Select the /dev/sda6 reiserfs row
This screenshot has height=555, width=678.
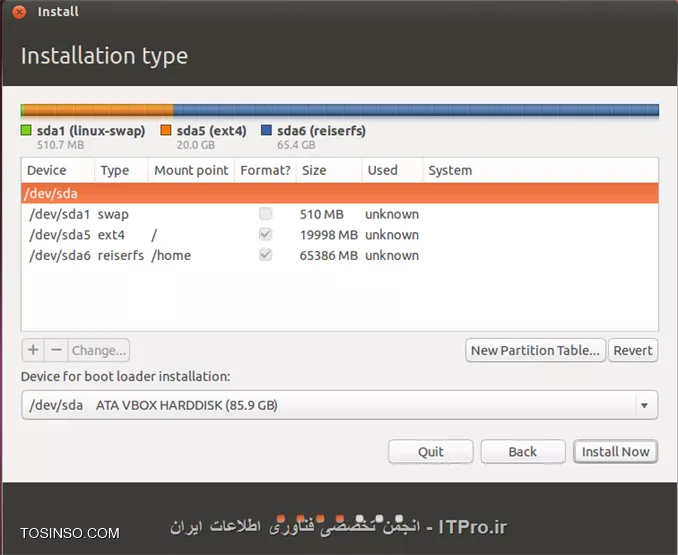point(340,255)
